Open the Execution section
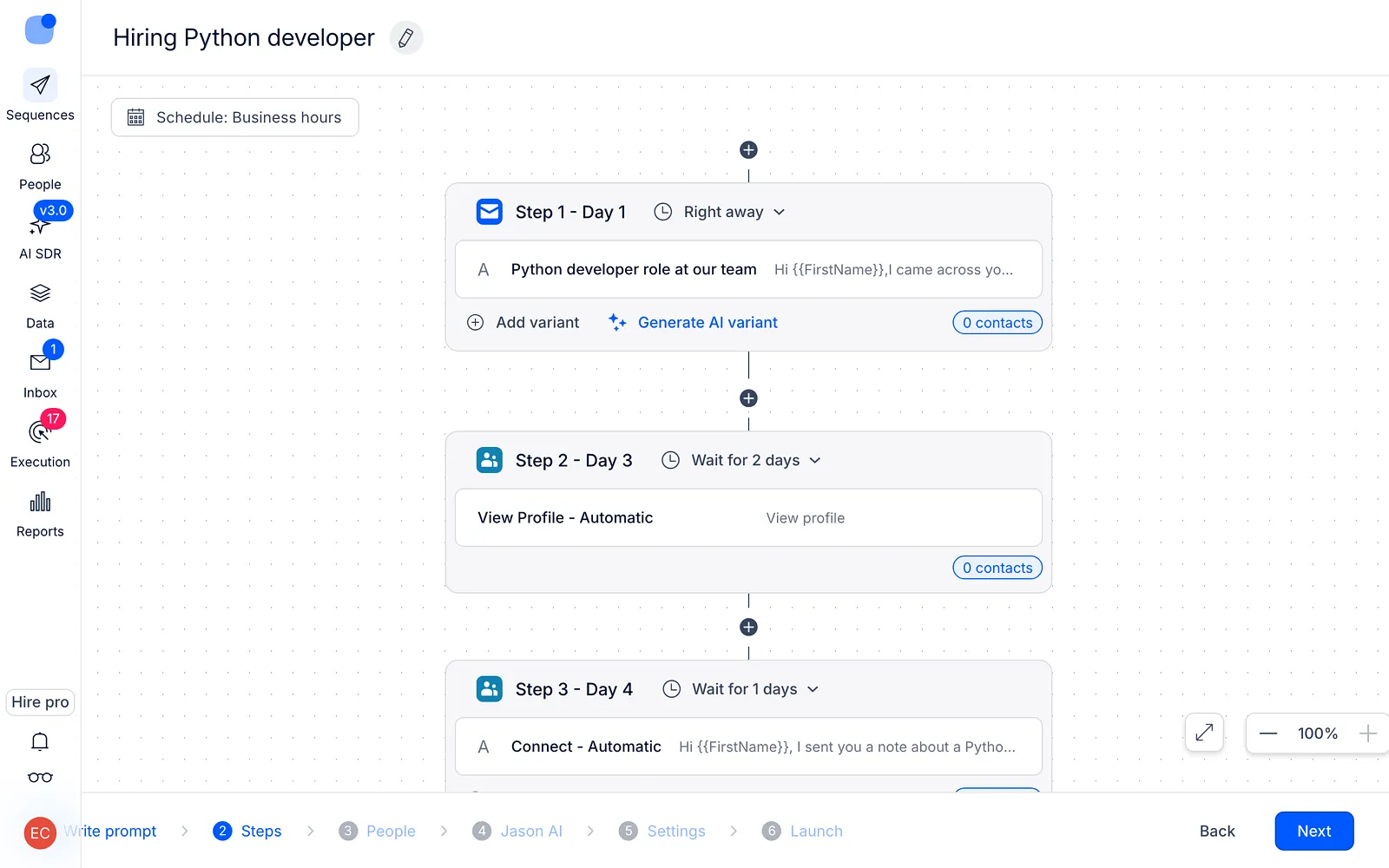This screenshot has height=868, width=1389. pos(40,444)
